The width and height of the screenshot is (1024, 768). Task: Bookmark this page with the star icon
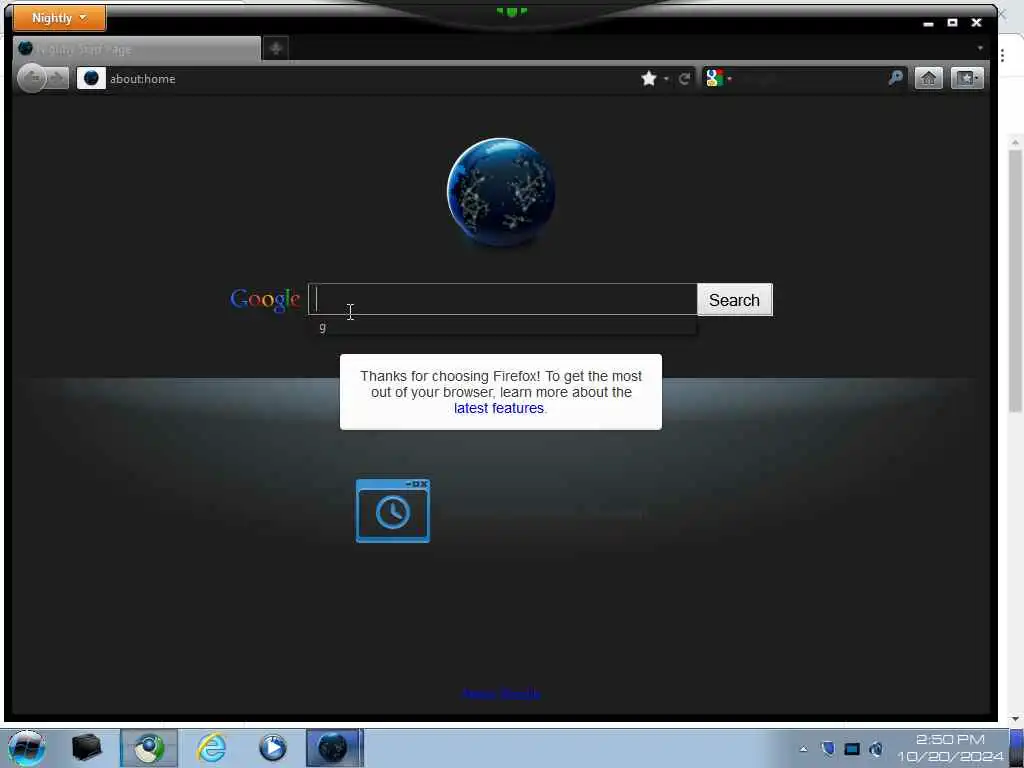click(x=648, y=78)
